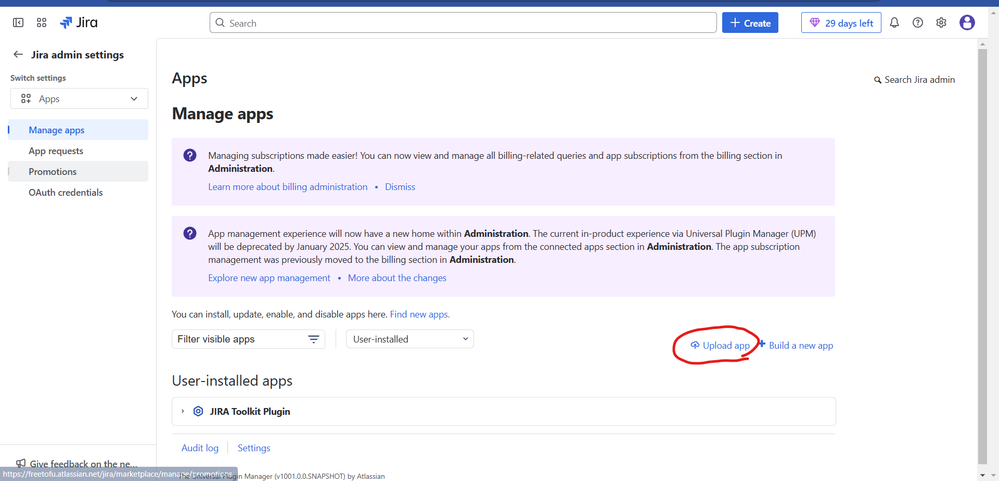Click Explore new app management link

tap(270, 278)
